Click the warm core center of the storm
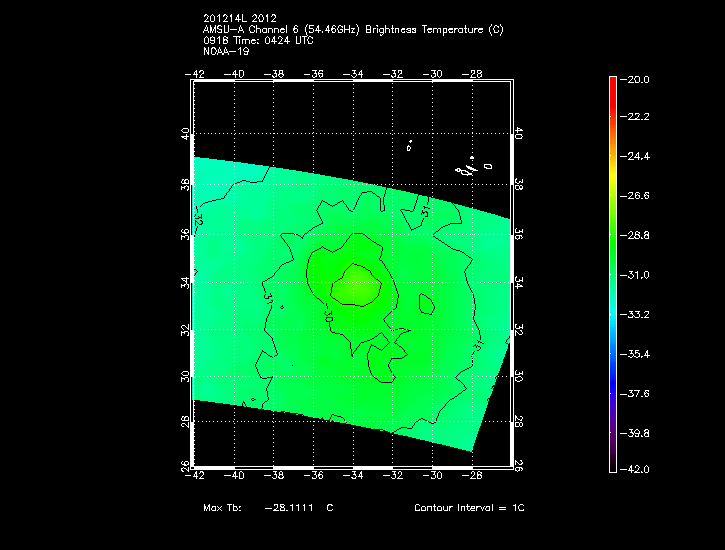The image size is (725, 550). point(353,283)
